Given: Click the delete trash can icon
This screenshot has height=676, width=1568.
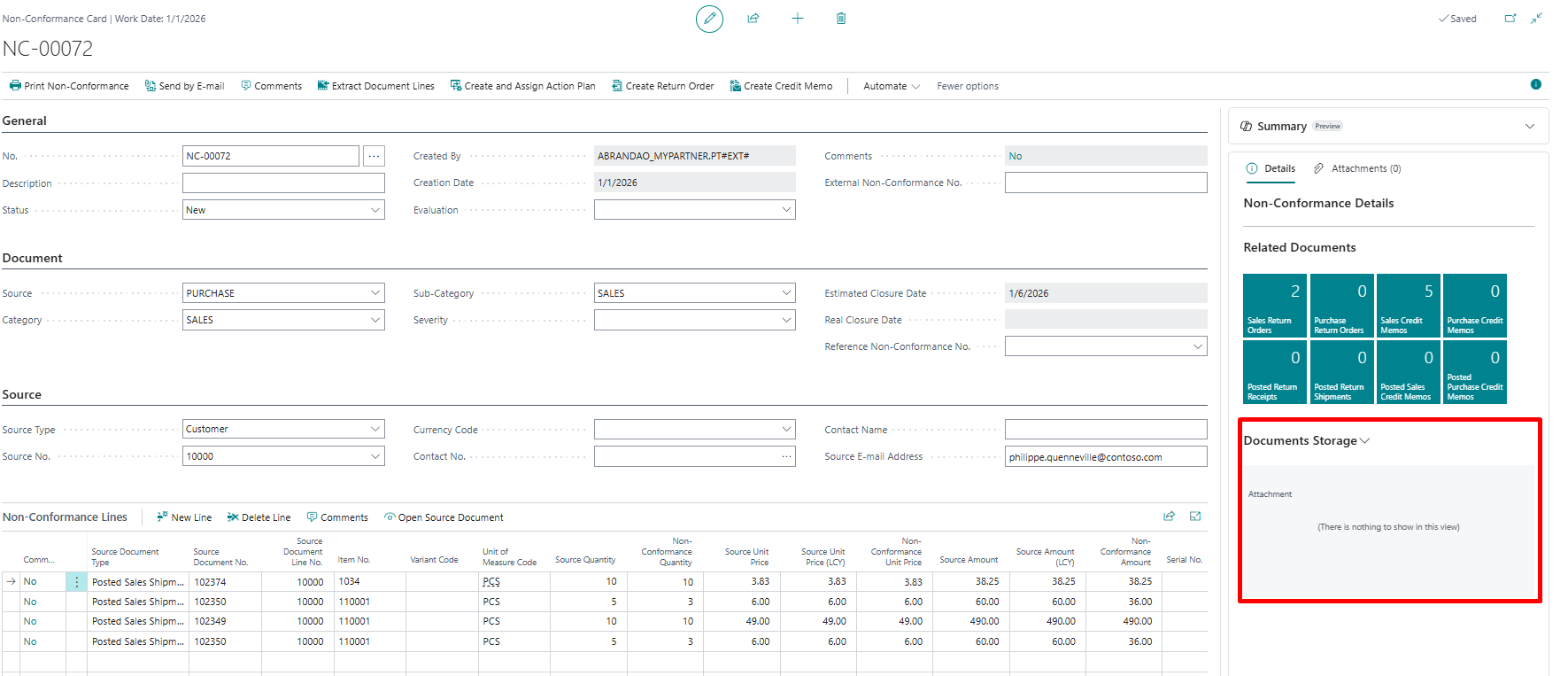Looking at the screenshot, I should pos(841,19).
